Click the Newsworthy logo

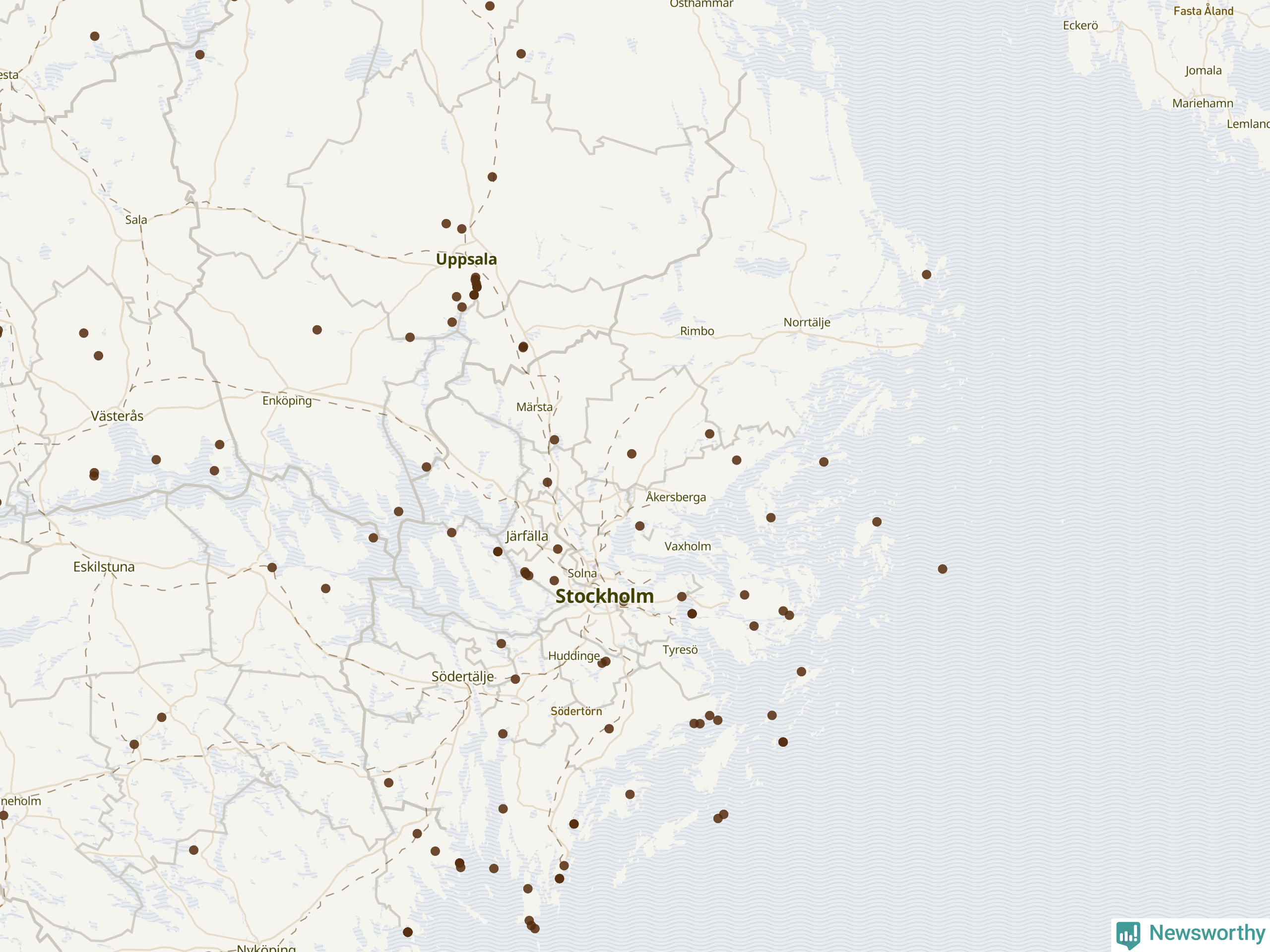point(1190,934)
